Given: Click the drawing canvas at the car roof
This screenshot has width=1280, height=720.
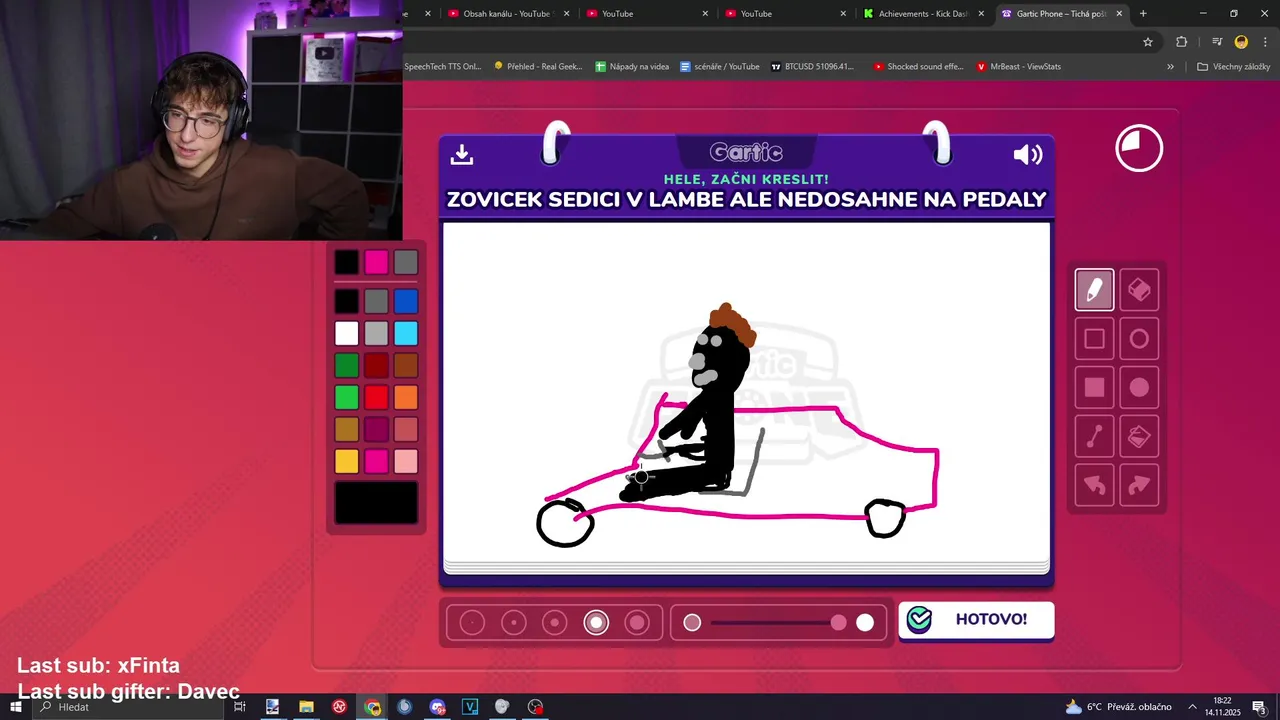Looking at the screenshot, I should pyautogui.click(x=785, y=409).
